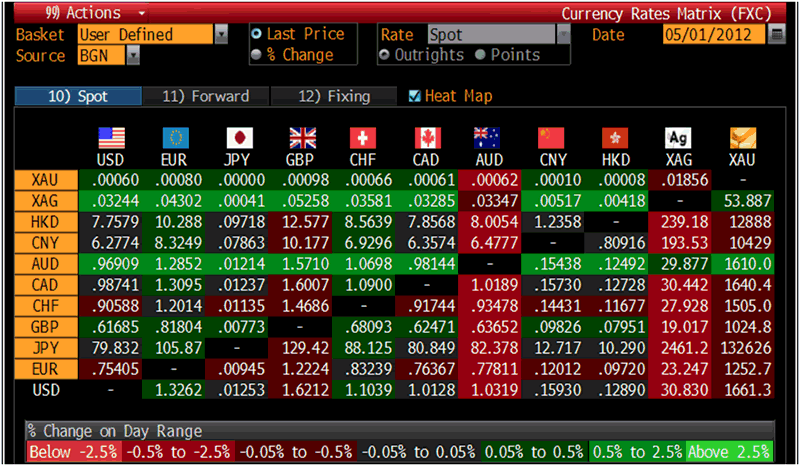Select the % Change radio button
This screenshot has height=466, width=800.
click(258, 55)
